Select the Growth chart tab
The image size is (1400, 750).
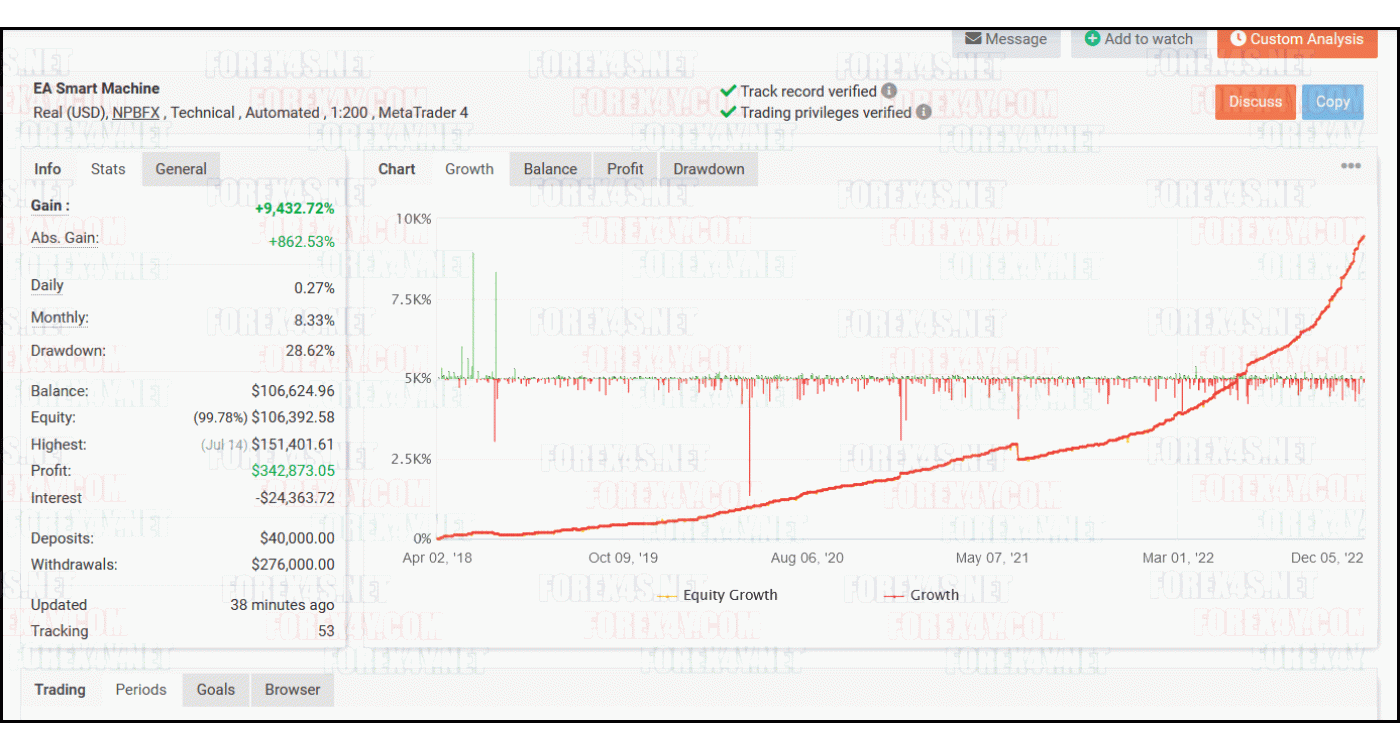[x=469, y=169]
